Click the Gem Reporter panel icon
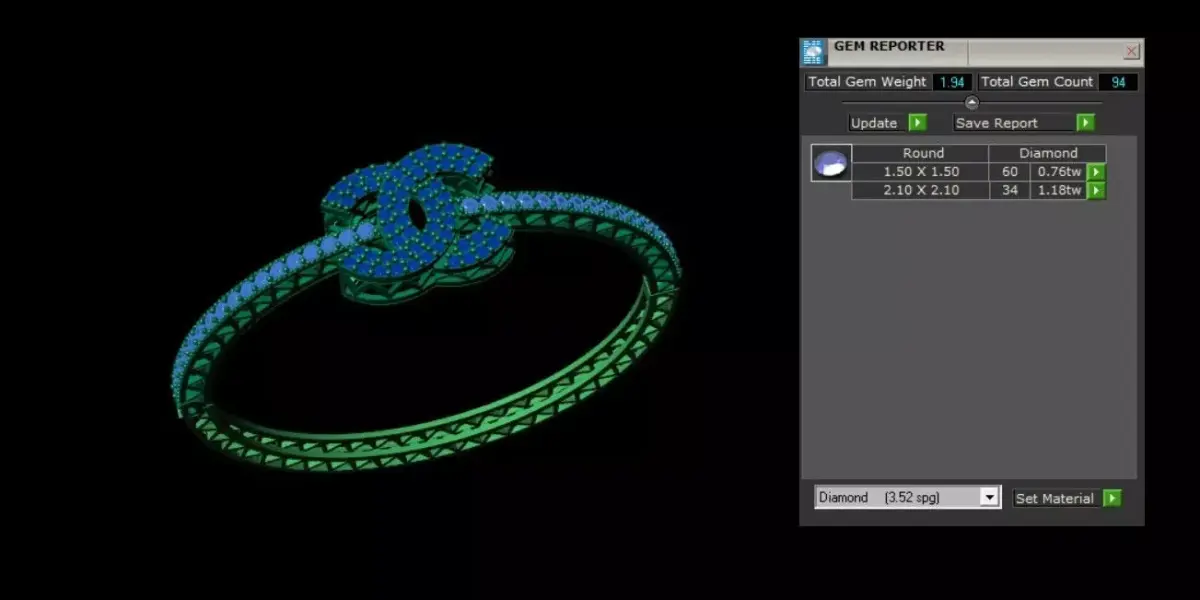This screenshot has width=1200, height=600. pyautogui.click(x=814, y=53)
